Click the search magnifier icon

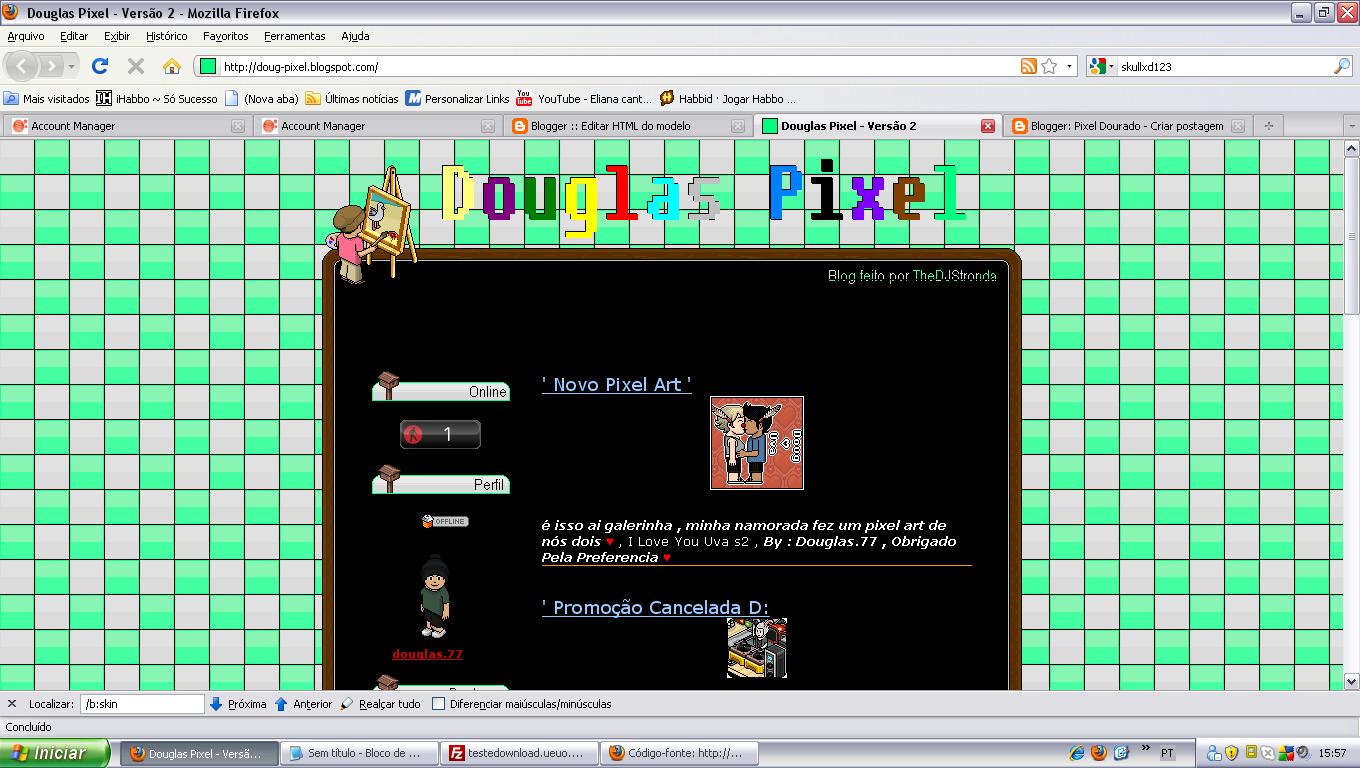[x=1342, y=66]
